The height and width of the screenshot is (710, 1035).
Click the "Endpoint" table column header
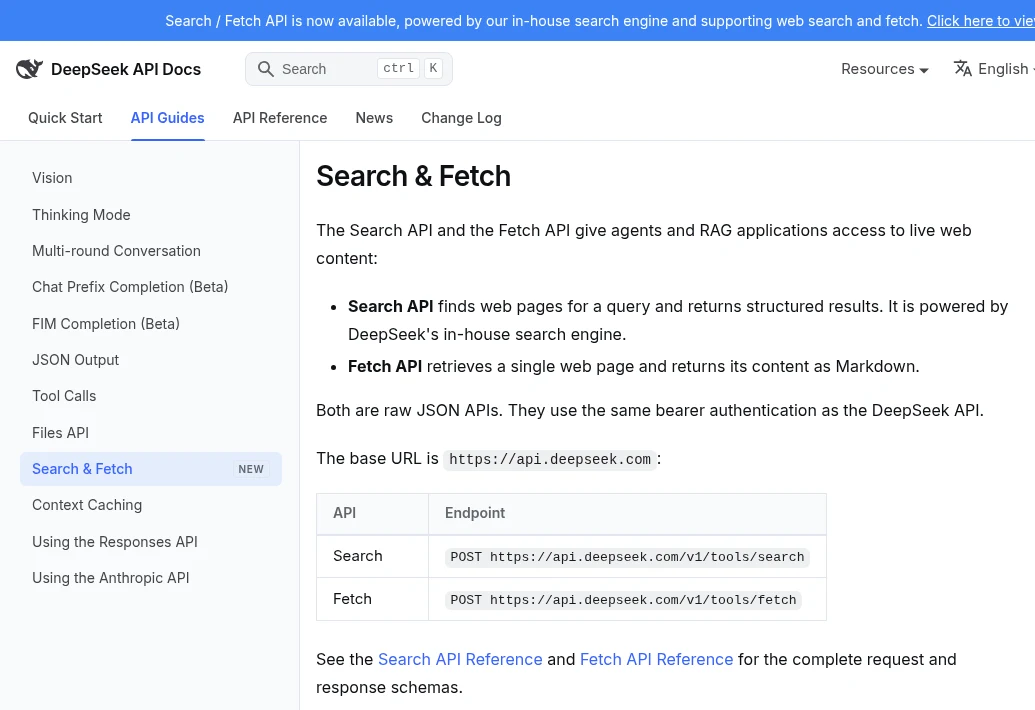[627, 513]
